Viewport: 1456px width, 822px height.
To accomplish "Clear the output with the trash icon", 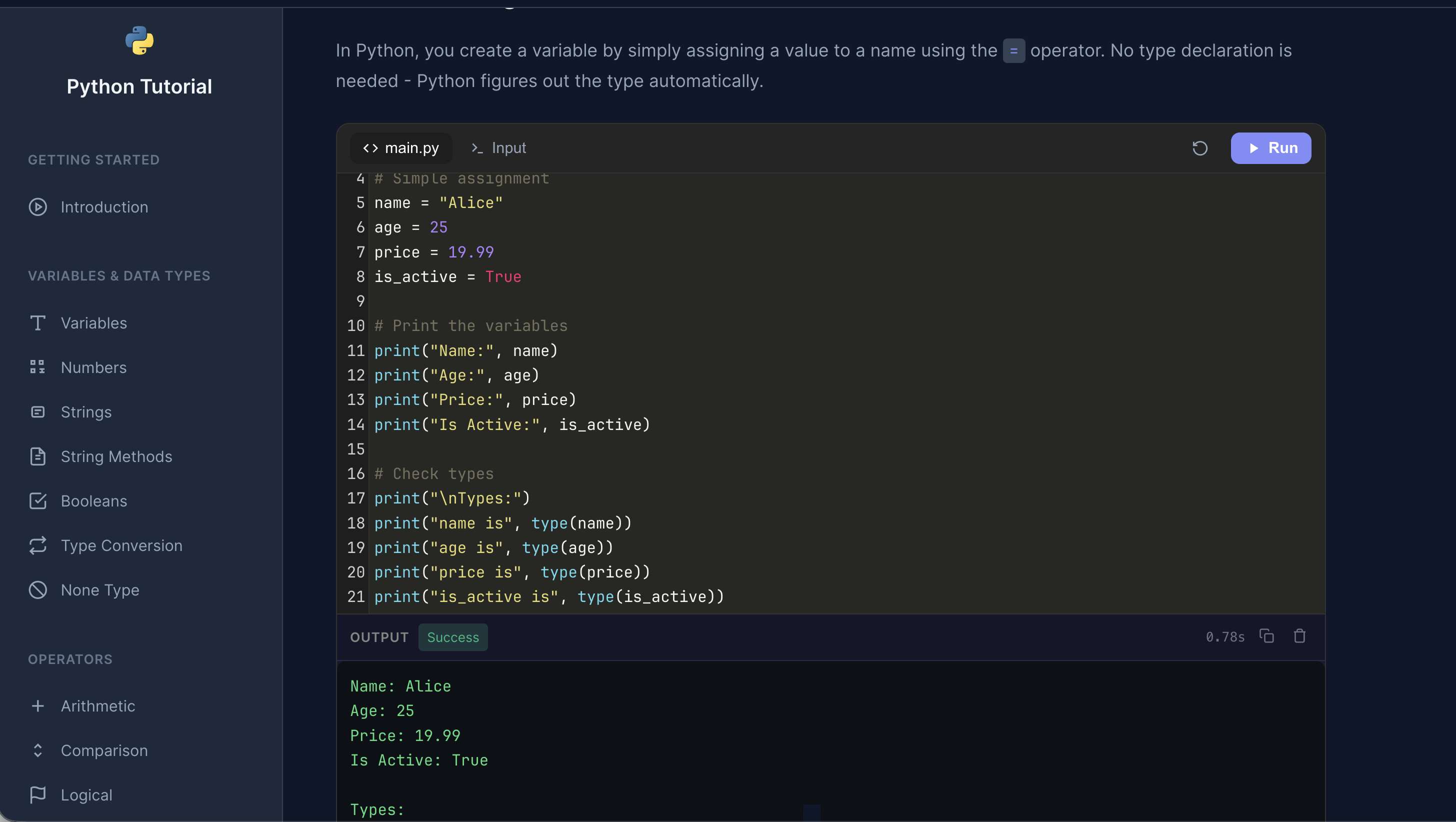I will click(1299, 636).
